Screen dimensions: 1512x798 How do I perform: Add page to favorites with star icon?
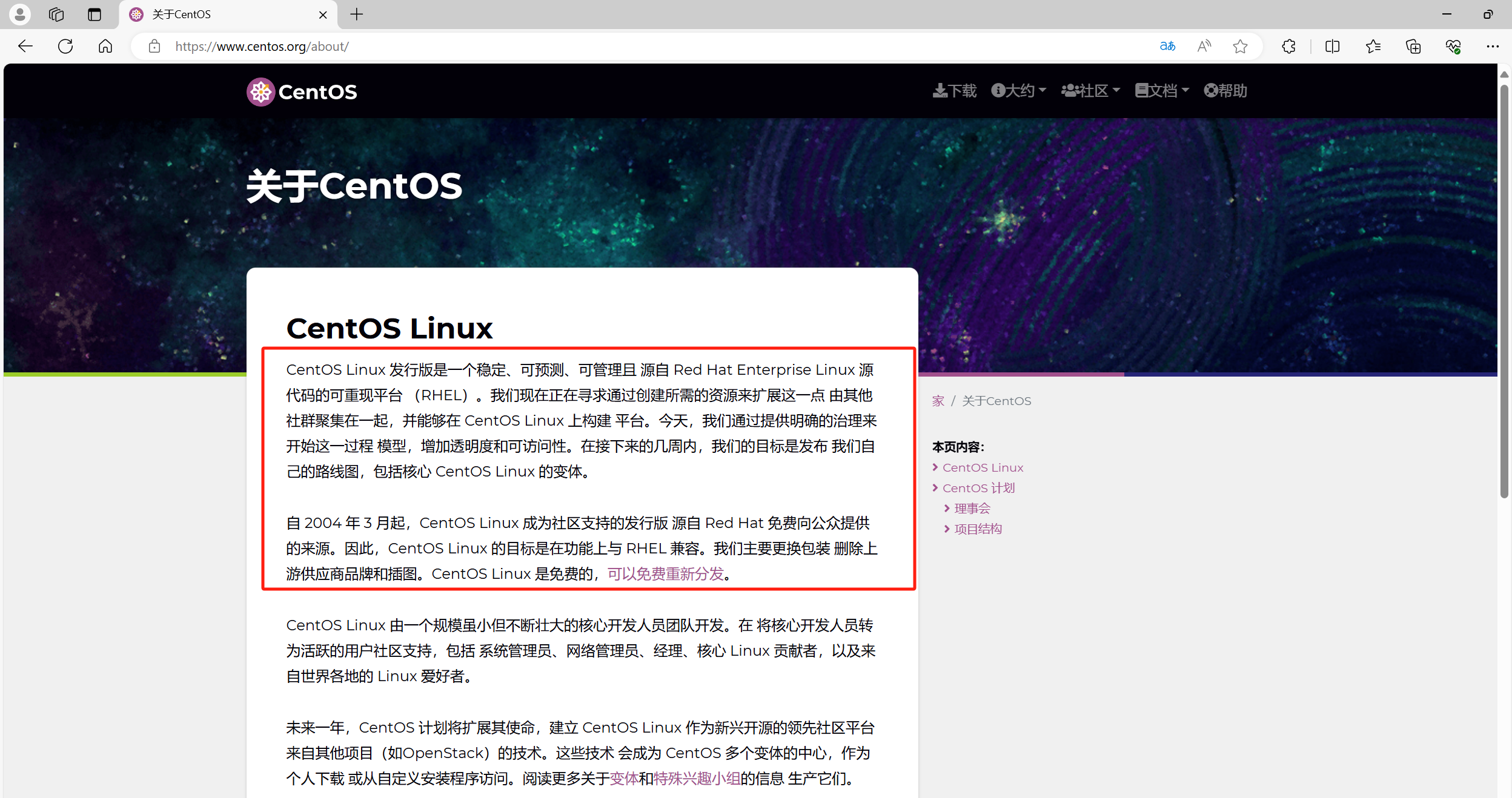(1240, 47)
